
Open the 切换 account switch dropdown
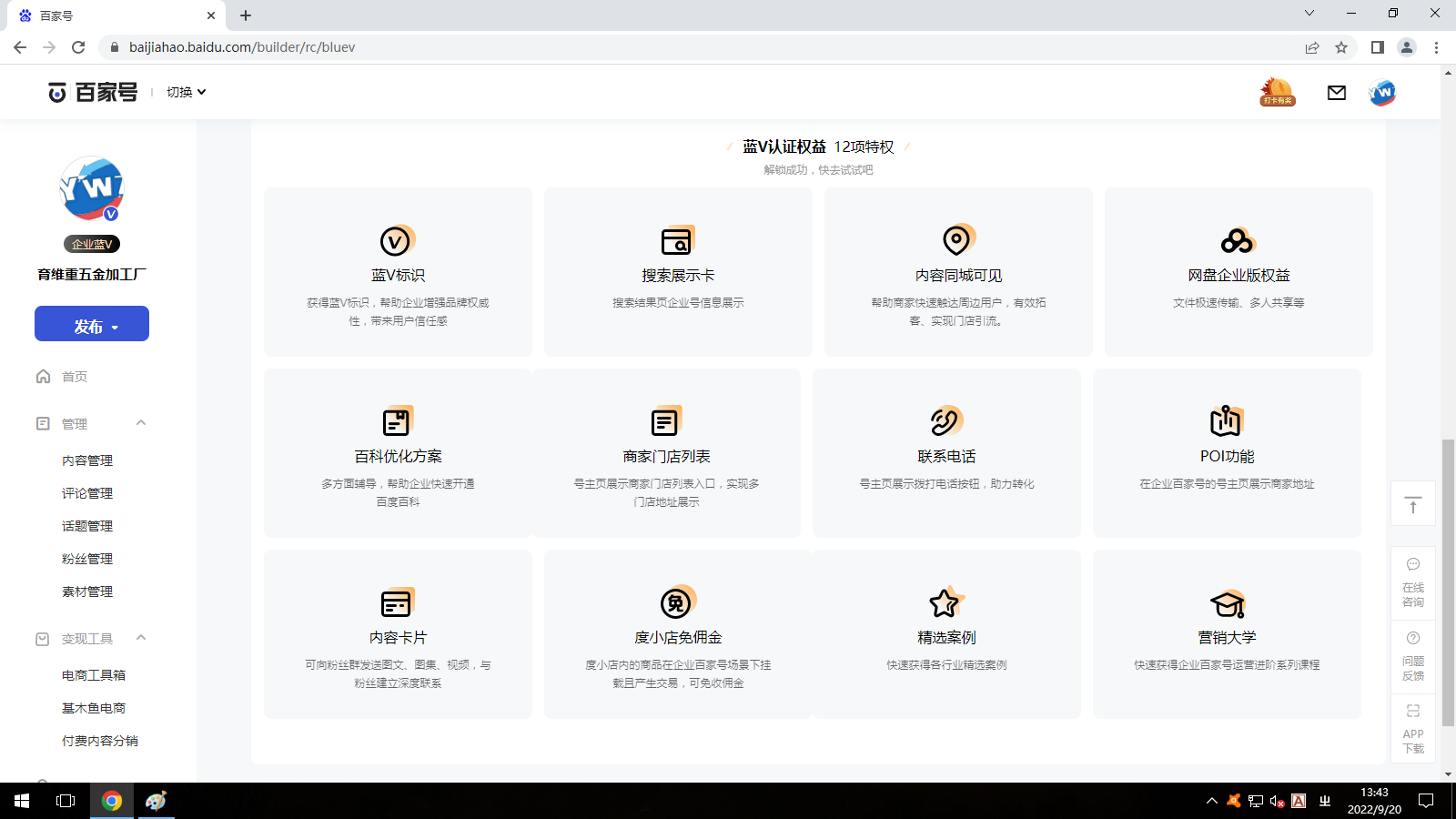(x=186, y=92)
